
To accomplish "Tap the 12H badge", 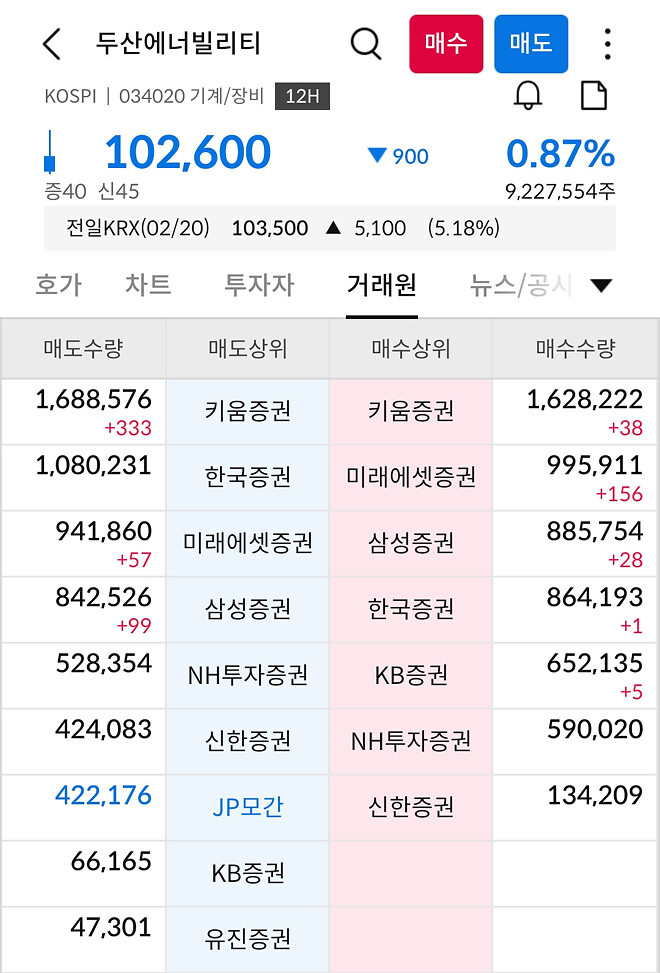I will [302, 97].
